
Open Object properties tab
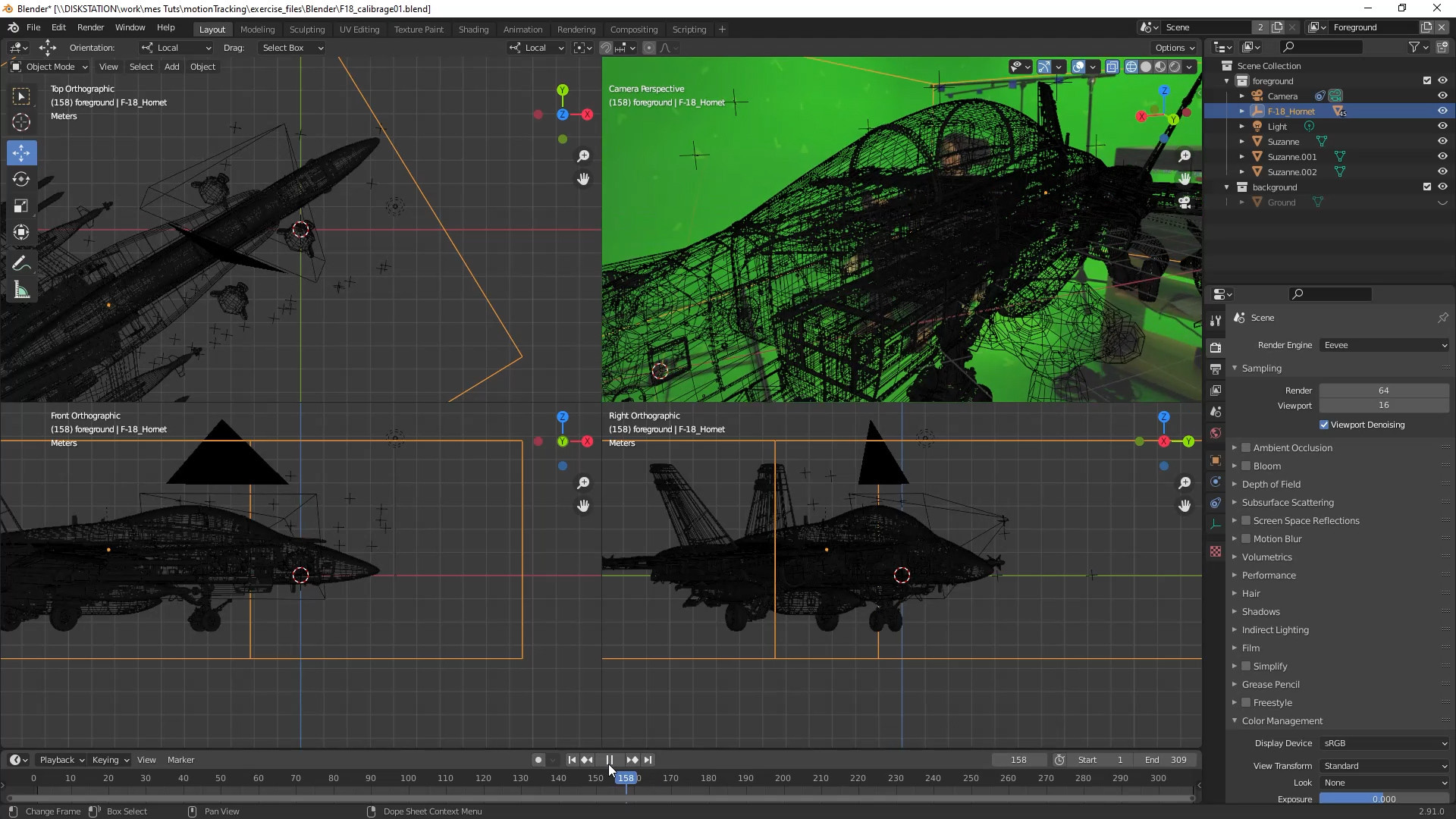point(1216,460)
